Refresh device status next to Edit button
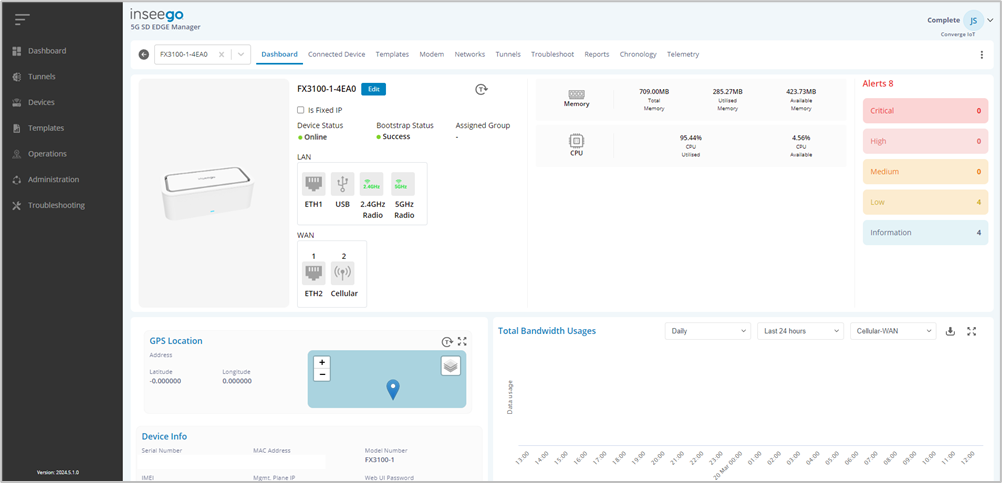 point(481,90)
